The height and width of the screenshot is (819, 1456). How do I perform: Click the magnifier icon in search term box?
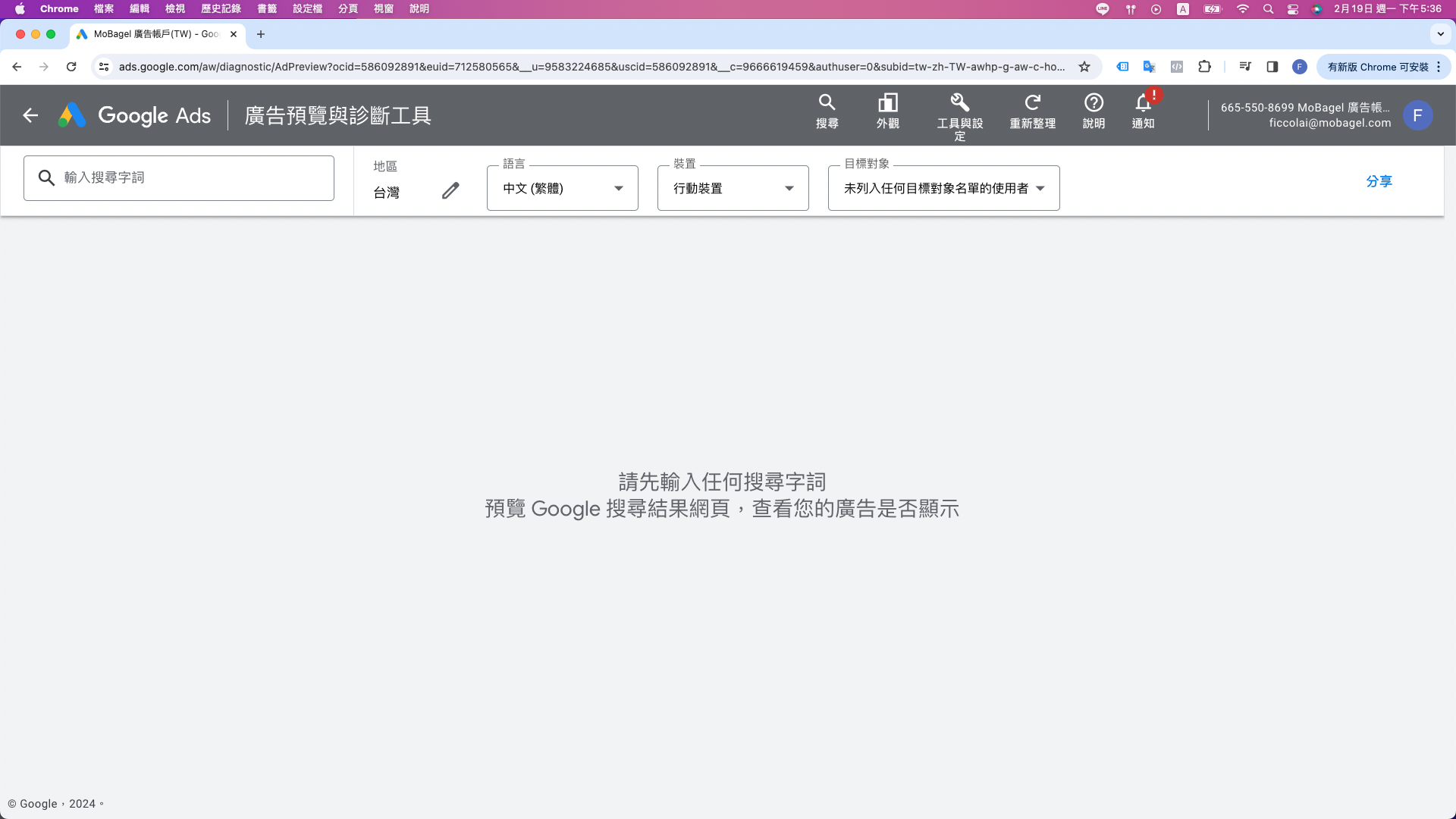pyautogui.click(x=46, y=177)
